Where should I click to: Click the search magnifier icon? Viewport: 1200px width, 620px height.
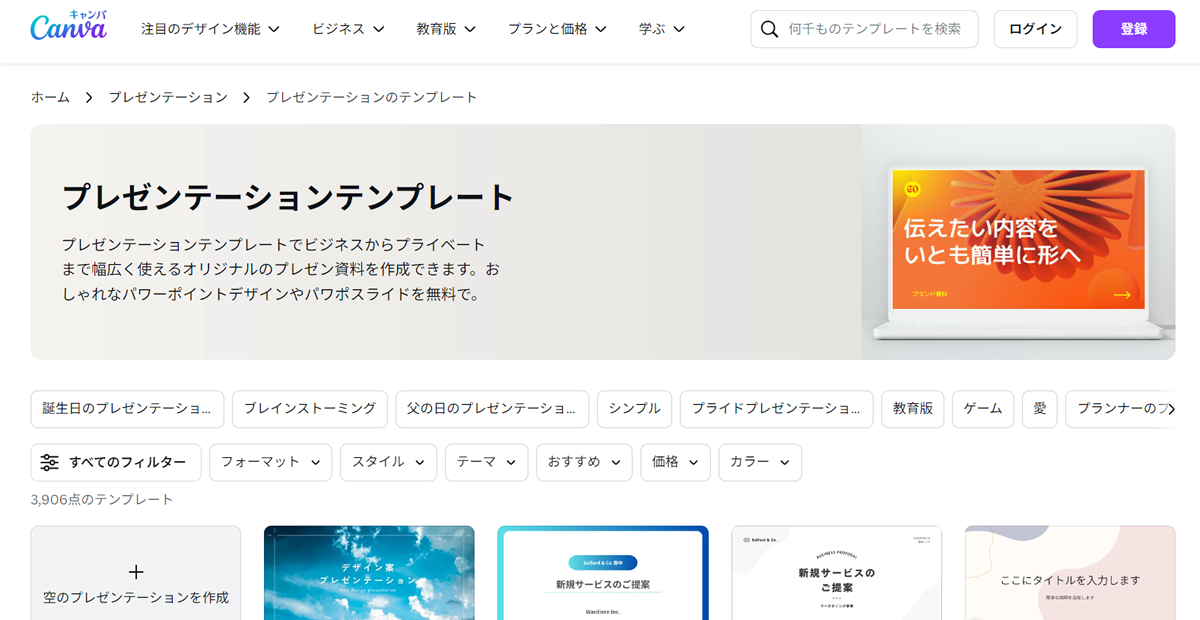[x=769, y=29]
